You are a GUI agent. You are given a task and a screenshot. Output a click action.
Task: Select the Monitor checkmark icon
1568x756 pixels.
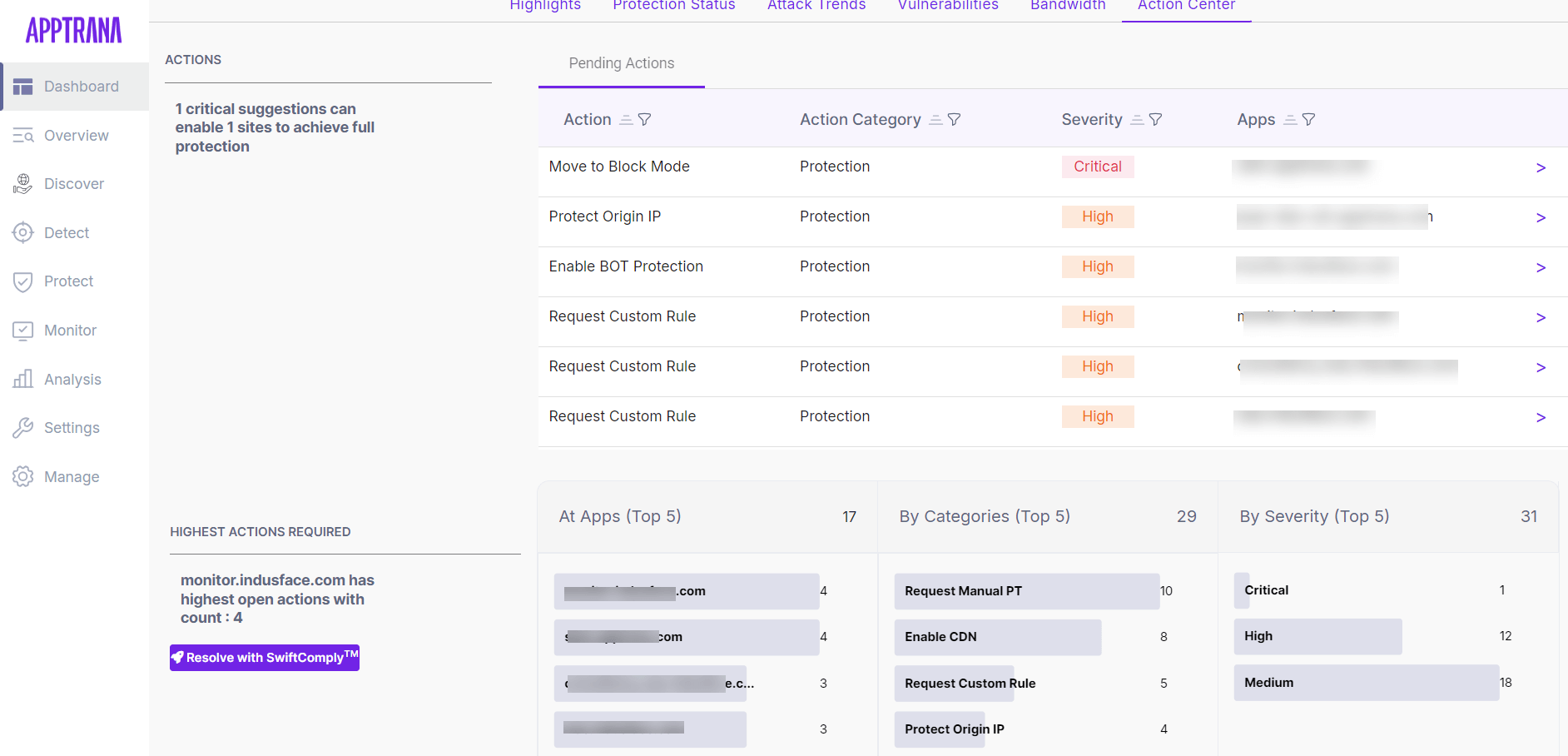pyautogui.click(x=22, y=330)
